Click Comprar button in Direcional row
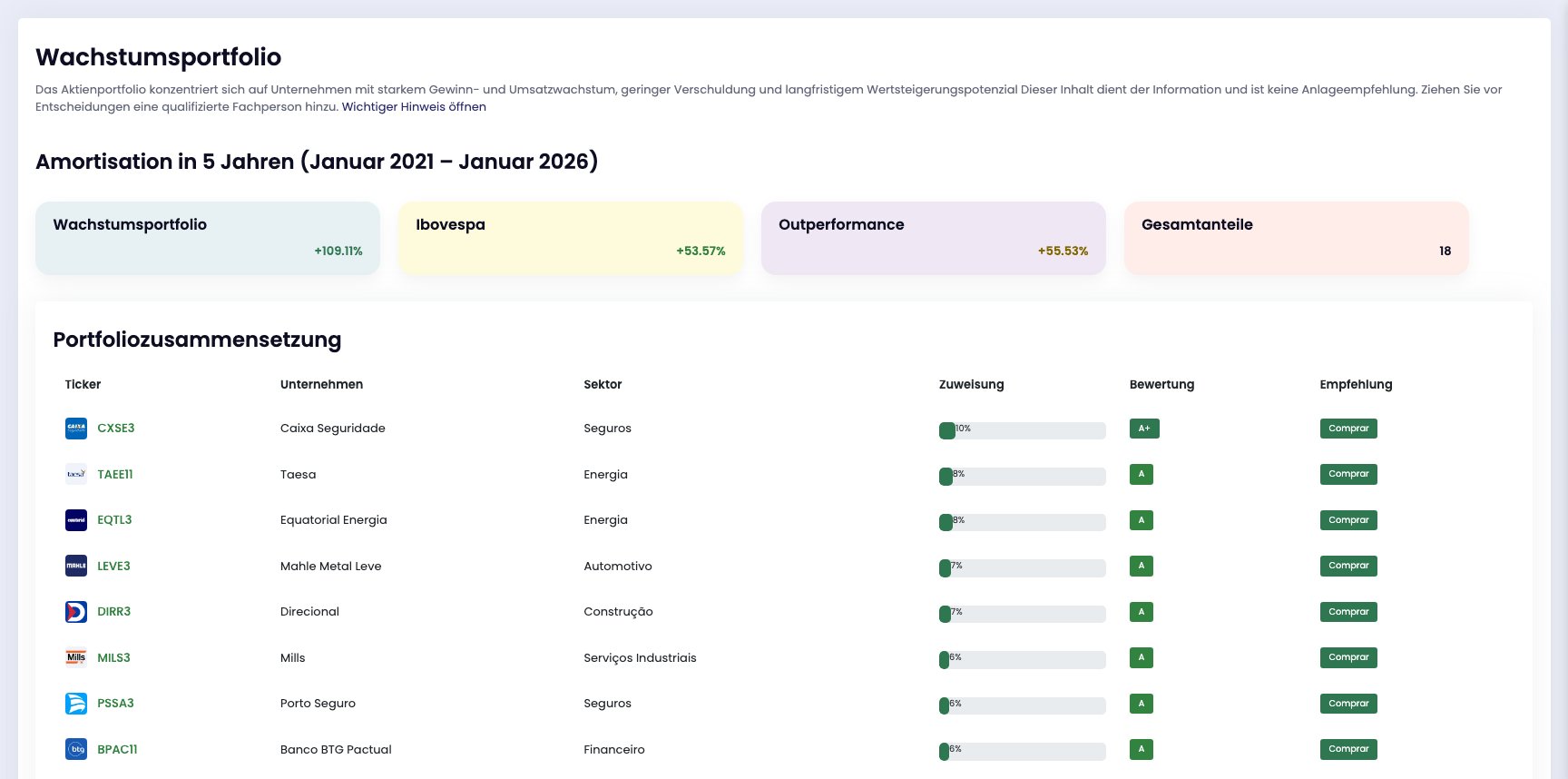The width and height of the screenshot is (1568, 779). [1348, 612]
